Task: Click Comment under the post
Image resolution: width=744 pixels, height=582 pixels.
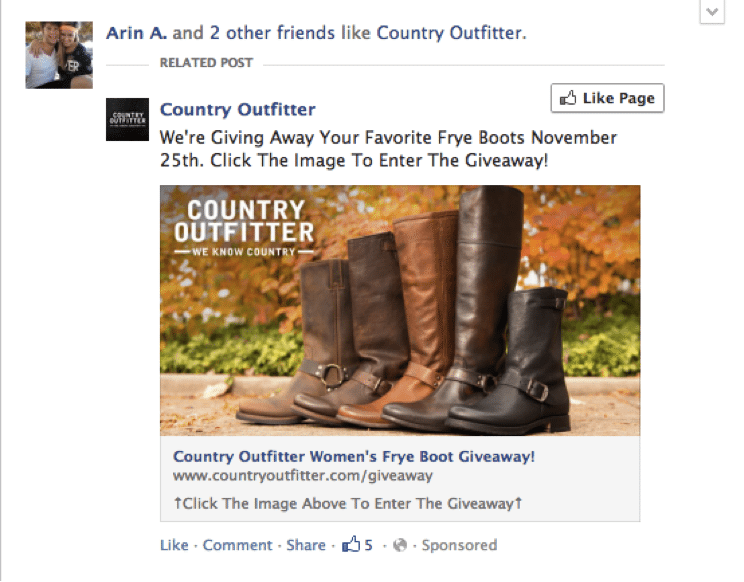Action: click(x=237, y=545)
